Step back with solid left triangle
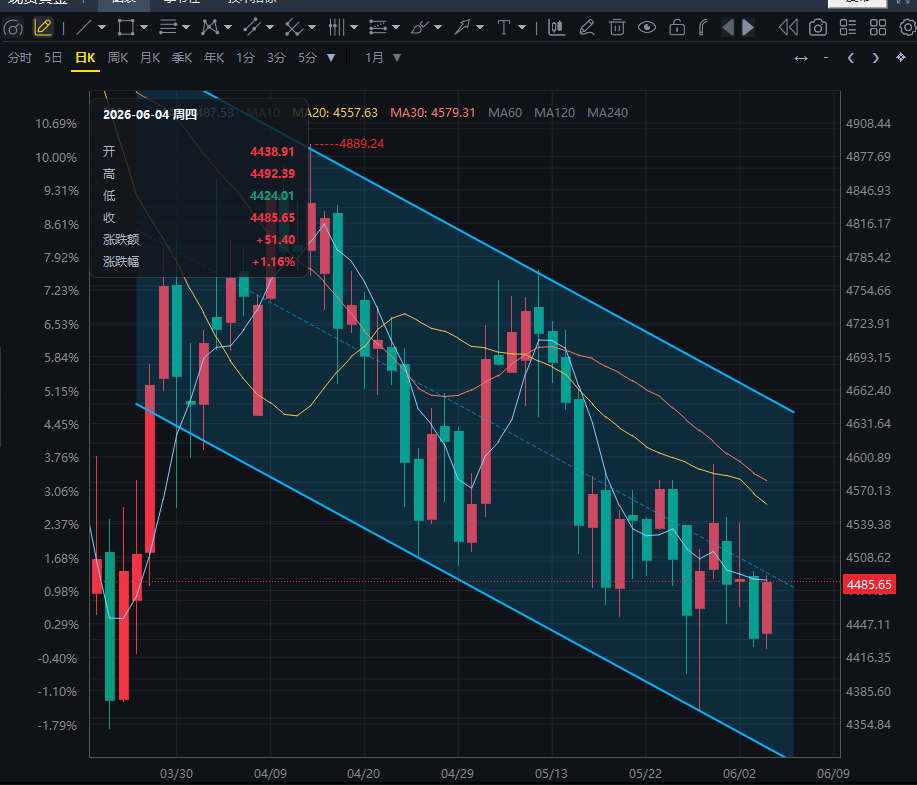The image size is (917, 785). click(x=728, y=27)
